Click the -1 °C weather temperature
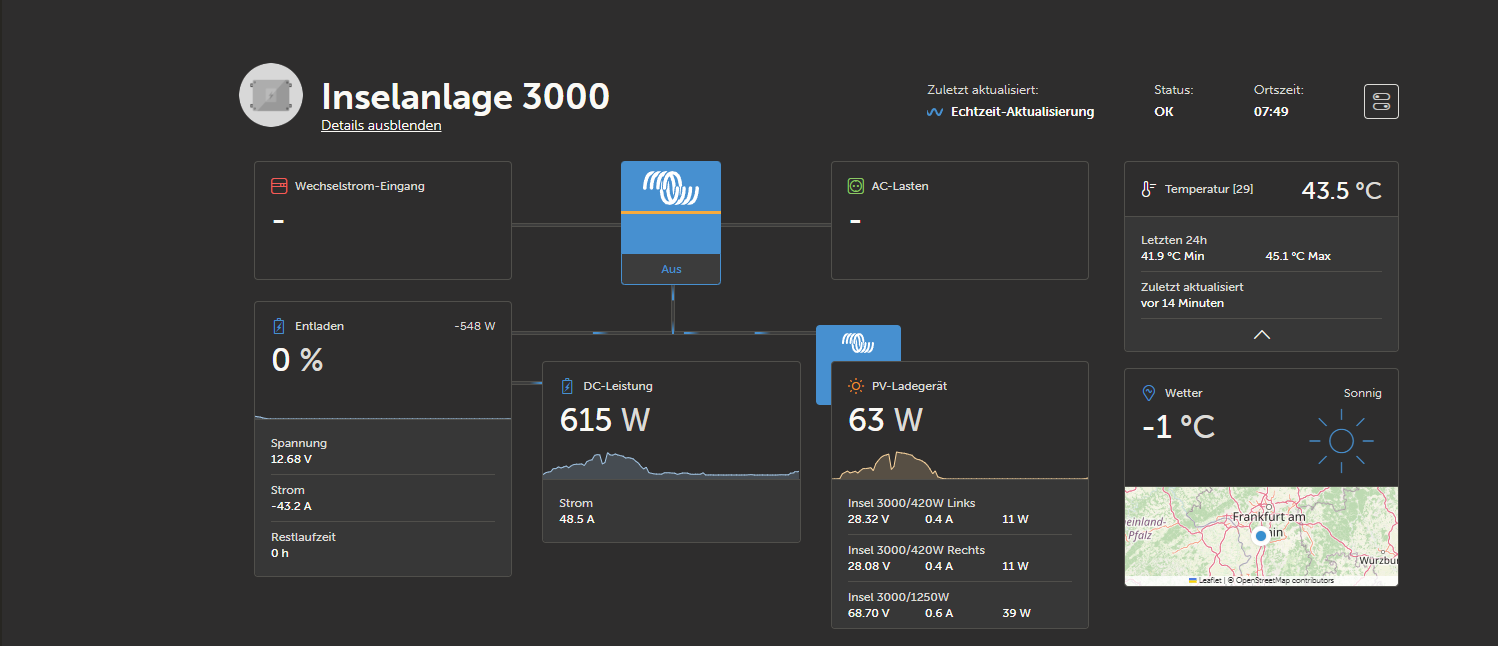 (x=1178, y=427)
